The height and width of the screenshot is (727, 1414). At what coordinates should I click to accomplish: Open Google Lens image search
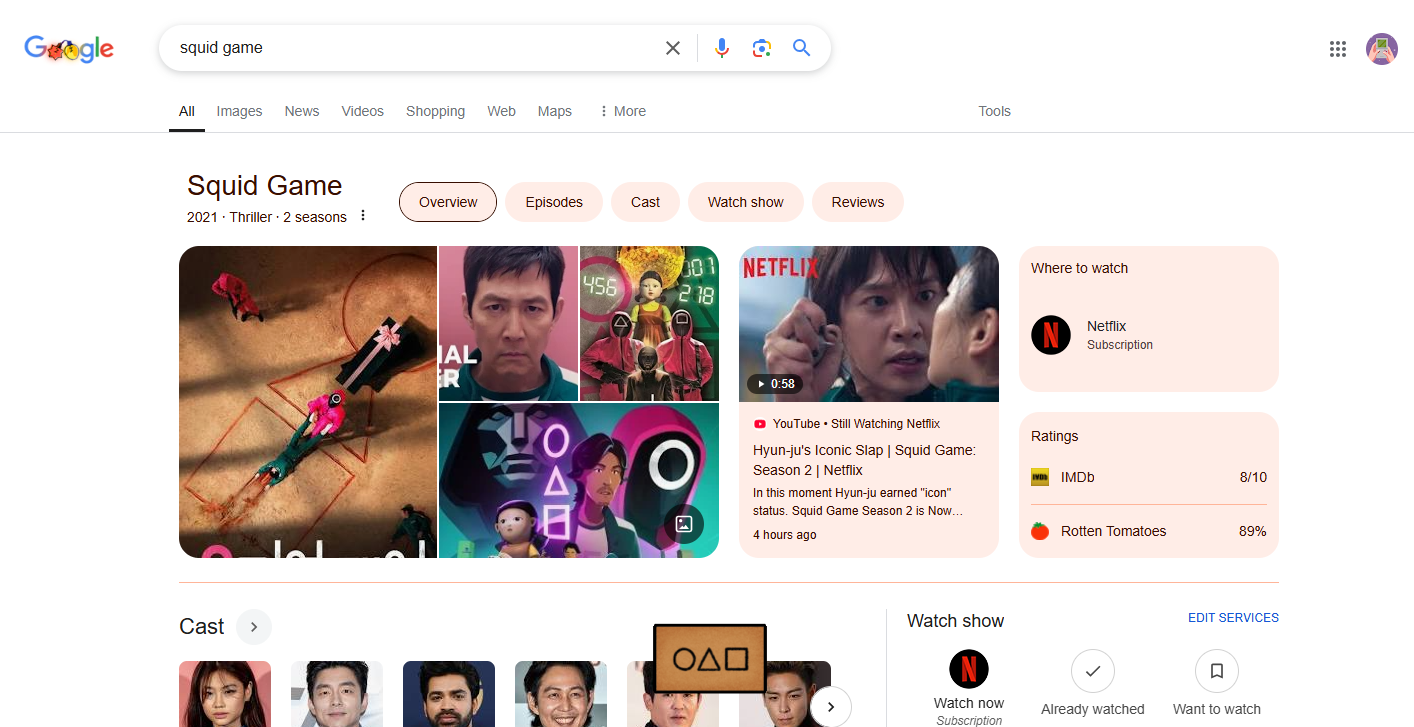762,48
